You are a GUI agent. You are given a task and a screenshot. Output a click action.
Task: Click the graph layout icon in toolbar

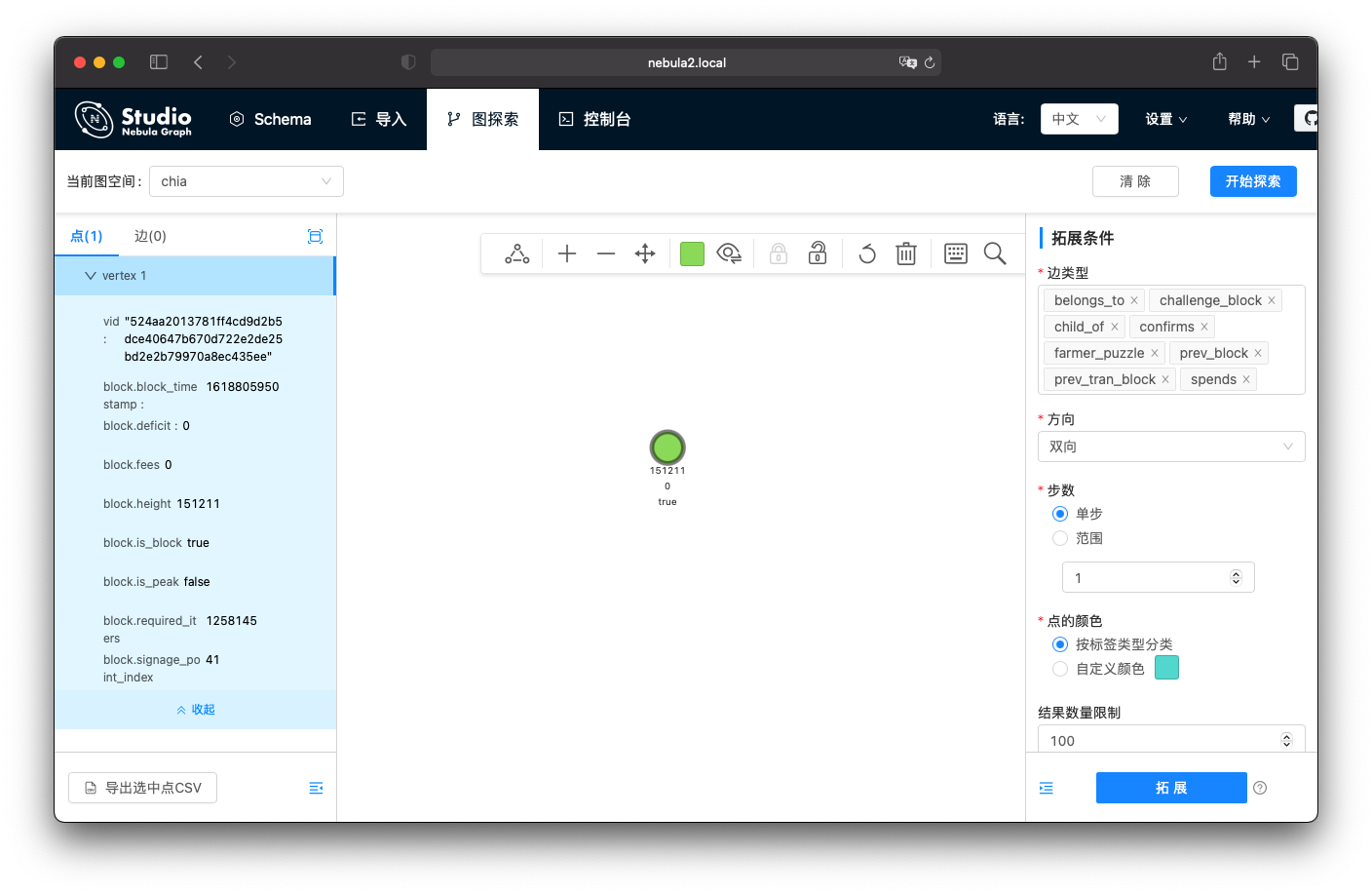click(x=517, y=254)
